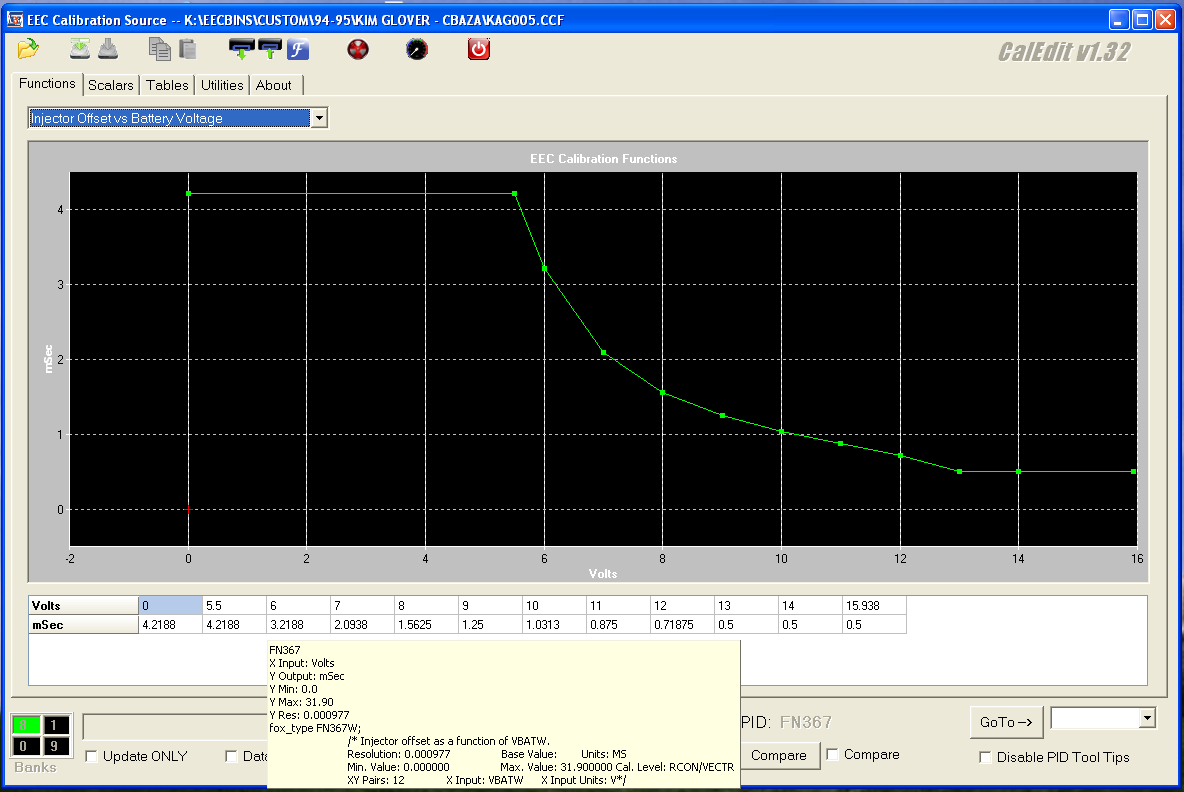This screenshot has height=792, width=1184.
Task: Click the blue script F icon
Action: coord(298,48)
